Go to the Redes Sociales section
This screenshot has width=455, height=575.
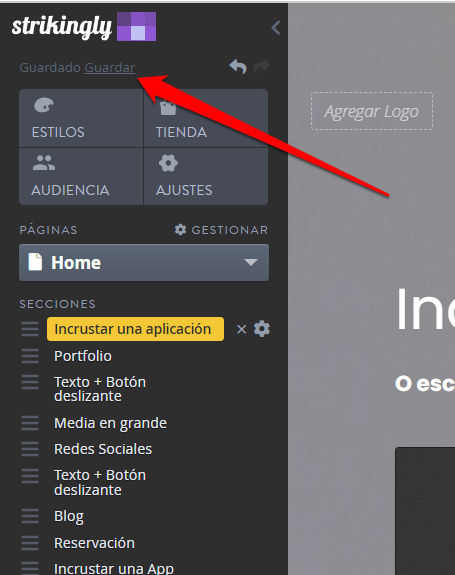pos(103,449)
